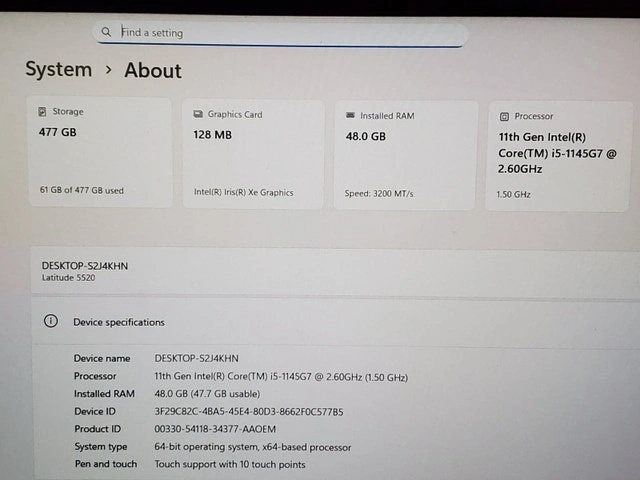
Task: Click the Storage drive icon
Action: 42,112
